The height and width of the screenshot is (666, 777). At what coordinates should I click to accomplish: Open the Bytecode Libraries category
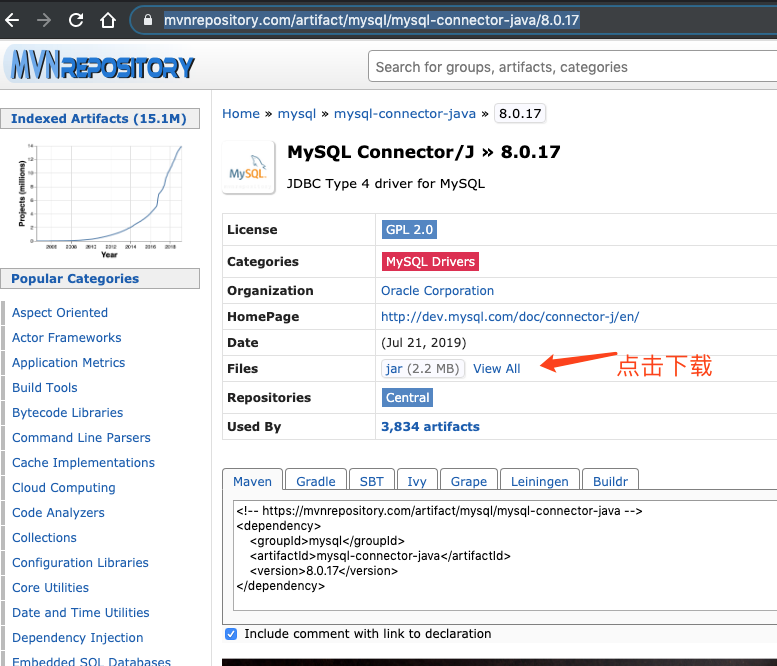pos(67,413)
